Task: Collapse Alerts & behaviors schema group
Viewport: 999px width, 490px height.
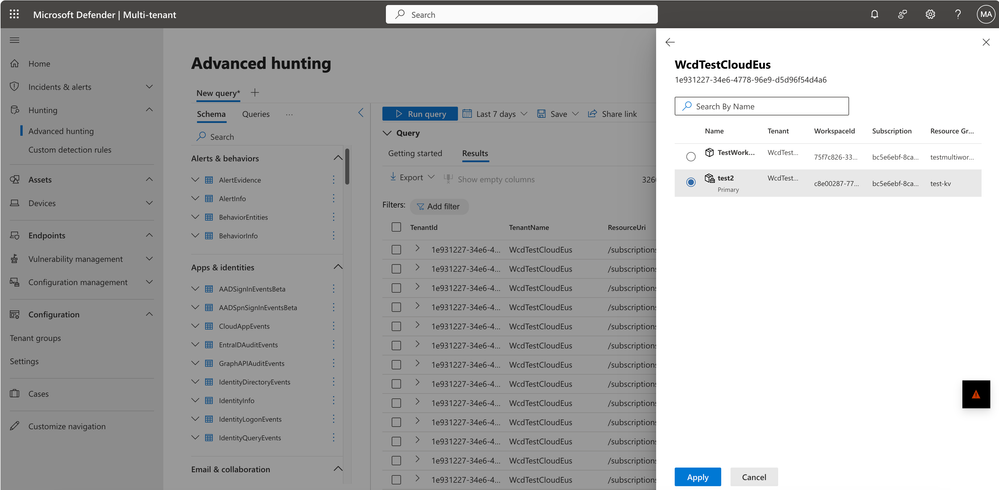Action: (338, 158)
